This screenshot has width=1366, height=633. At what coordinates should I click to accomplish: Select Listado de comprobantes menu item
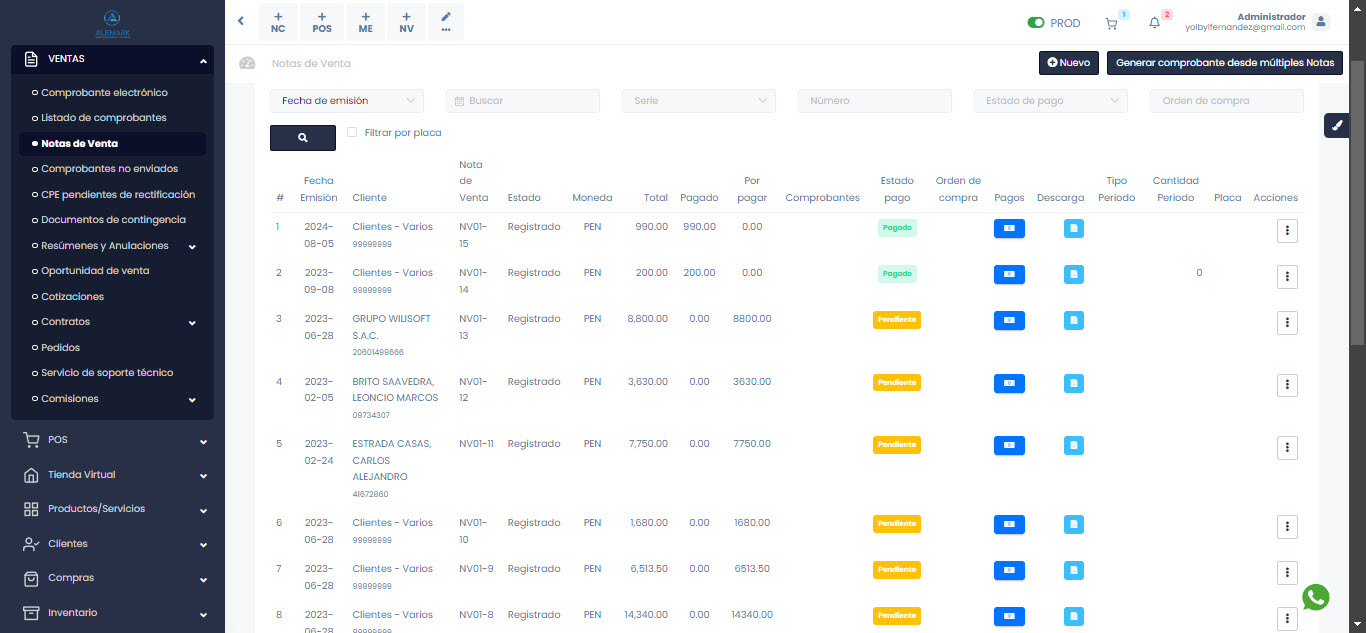(x=103, y=118)
